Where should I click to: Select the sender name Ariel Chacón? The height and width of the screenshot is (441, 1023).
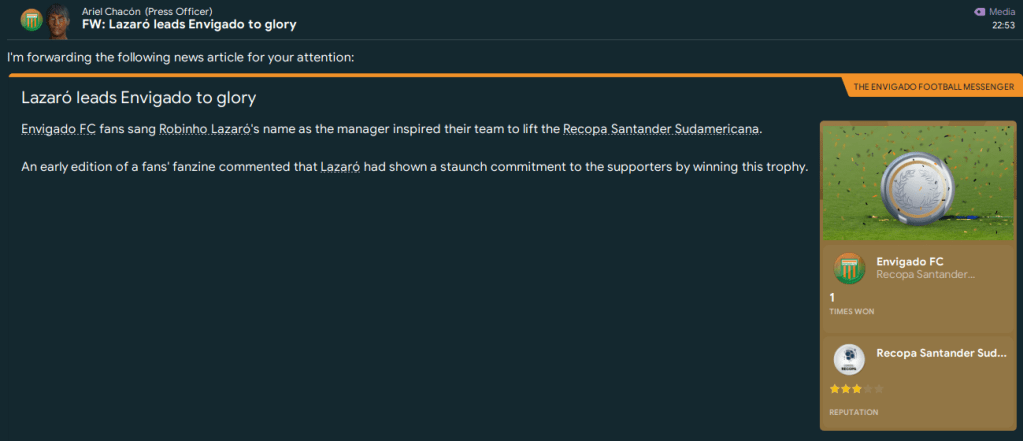(111, 10)
